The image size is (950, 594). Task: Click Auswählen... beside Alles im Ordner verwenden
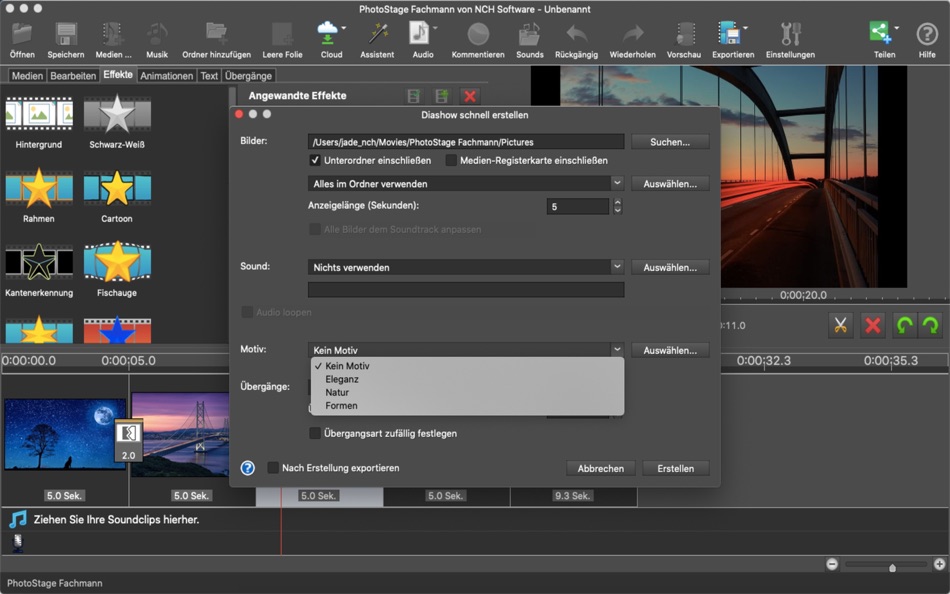coord(670,184)
